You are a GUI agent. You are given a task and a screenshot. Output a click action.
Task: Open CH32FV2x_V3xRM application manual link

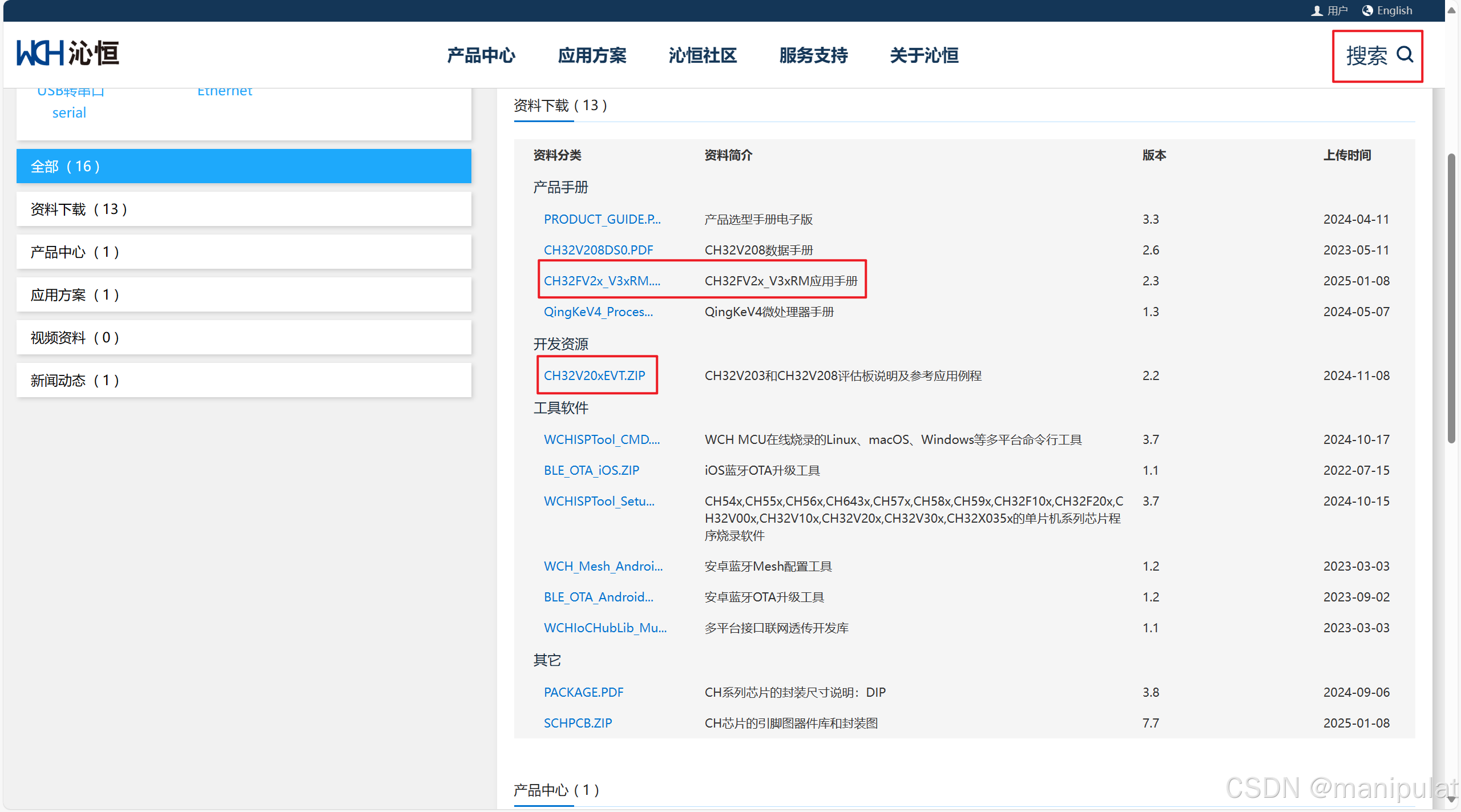(602, 281)
